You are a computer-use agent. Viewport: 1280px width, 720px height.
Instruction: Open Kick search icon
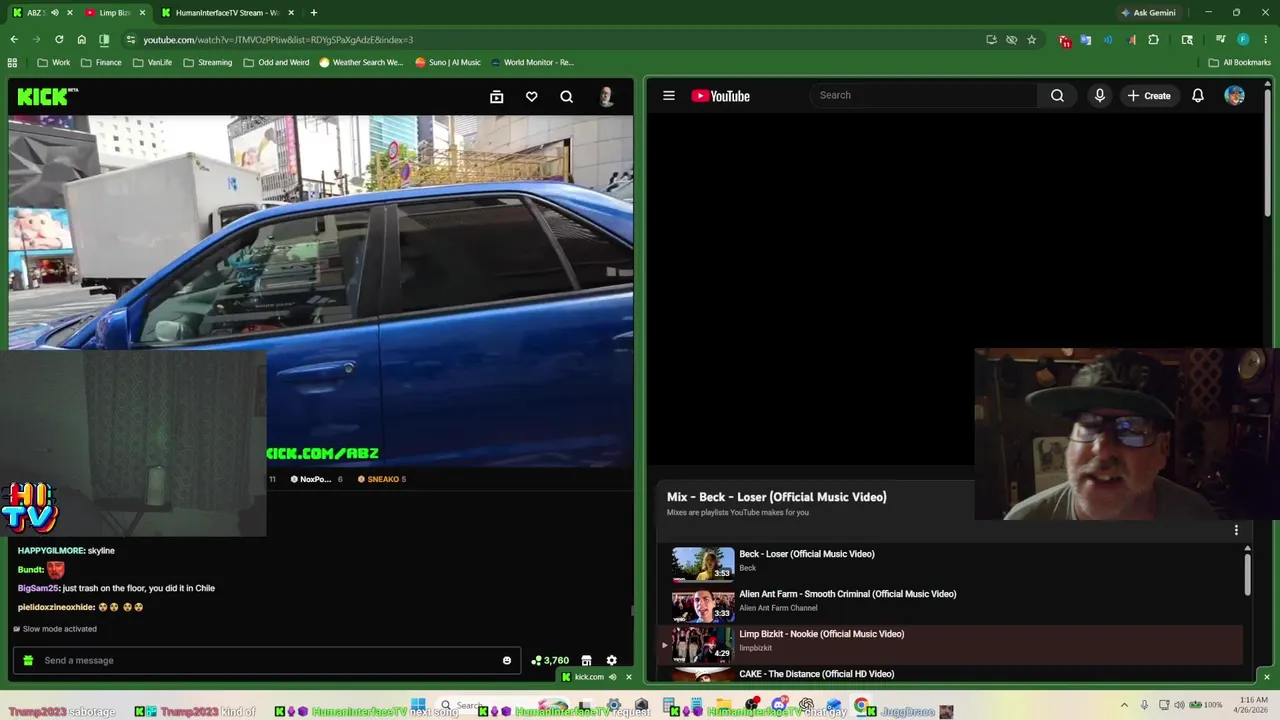coord(566,96)
